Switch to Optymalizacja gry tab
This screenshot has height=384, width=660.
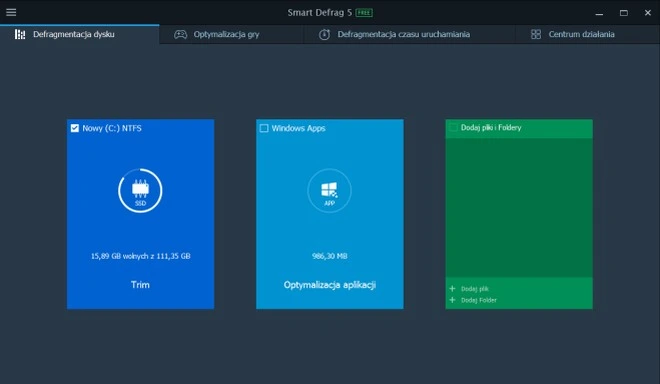pos(231,35)
